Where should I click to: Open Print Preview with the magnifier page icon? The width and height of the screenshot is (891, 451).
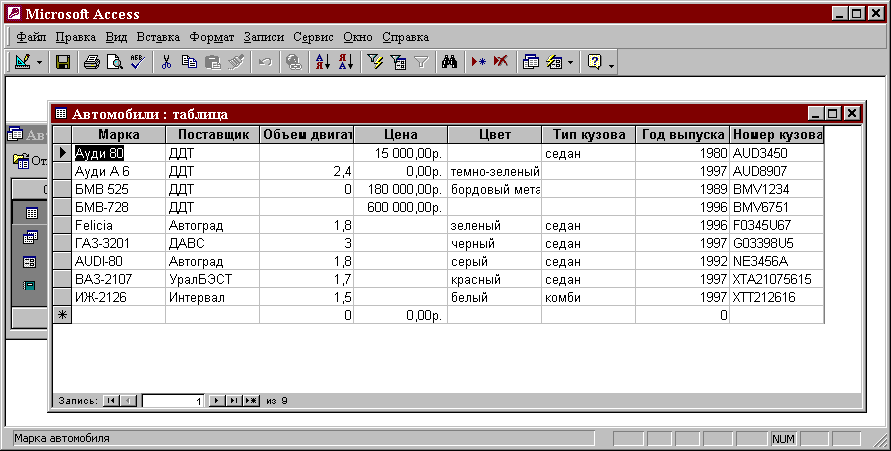(114, 61)
